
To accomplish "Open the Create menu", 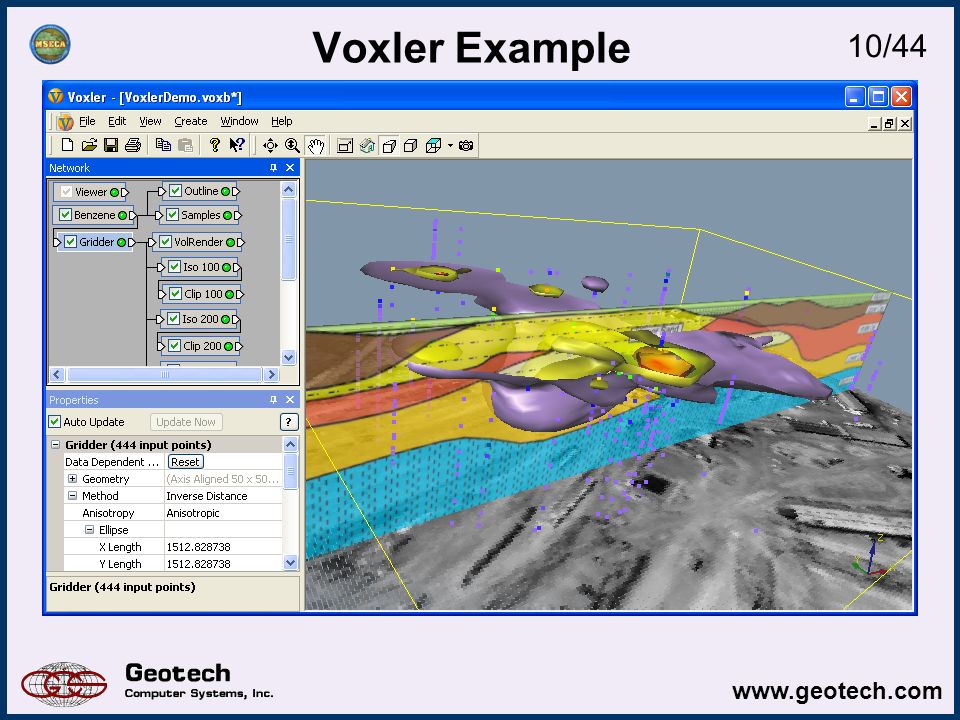I will click(x=190, y=121).
